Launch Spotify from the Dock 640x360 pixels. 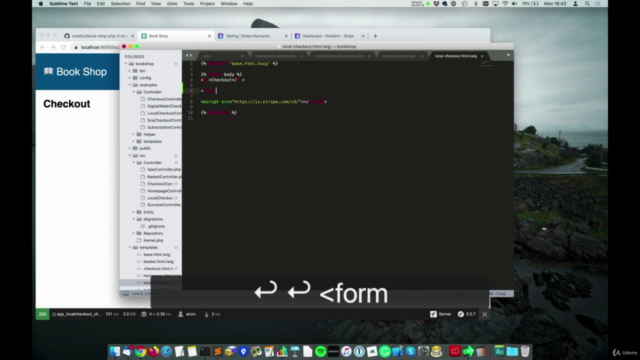[321, 351]
